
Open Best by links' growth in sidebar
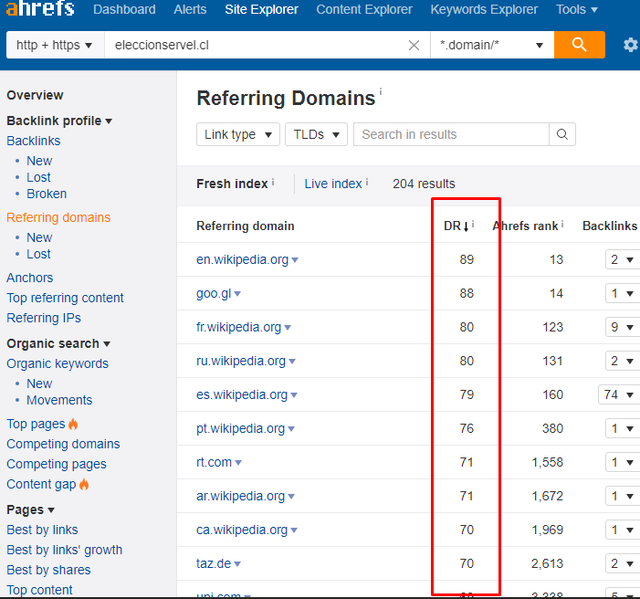(64, 550)
